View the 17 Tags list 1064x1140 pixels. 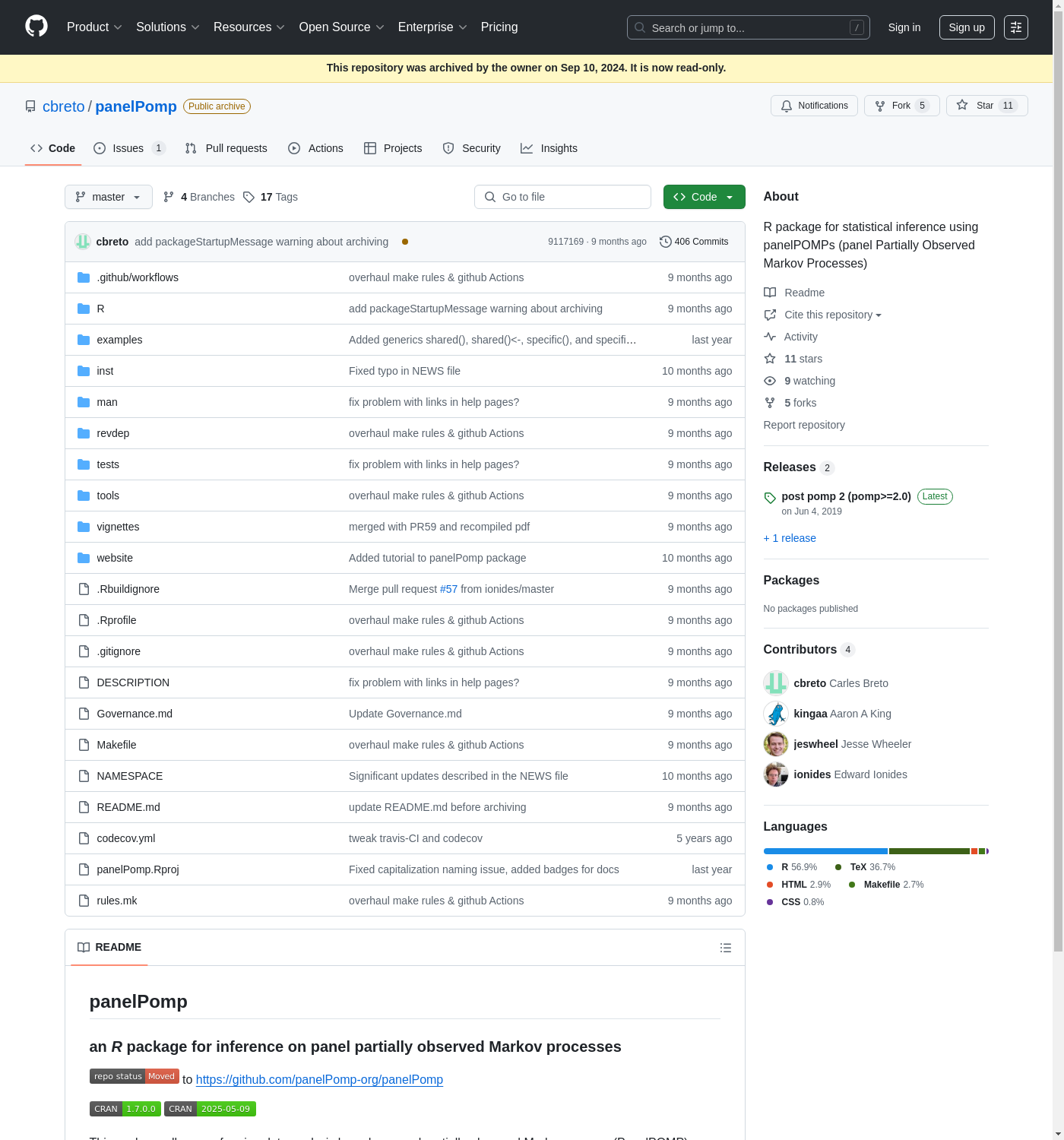point(271,197)
